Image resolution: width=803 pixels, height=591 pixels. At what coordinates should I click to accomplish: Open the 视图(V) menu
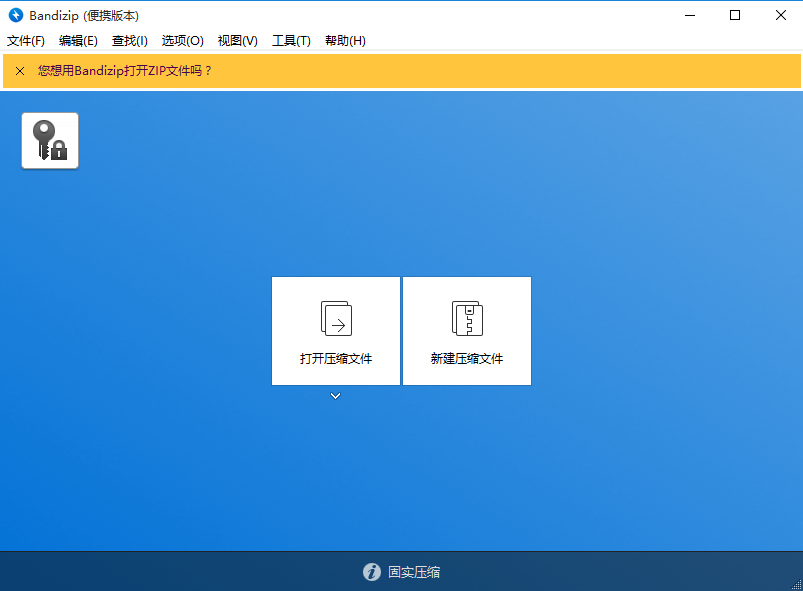[x=237, y=41]
